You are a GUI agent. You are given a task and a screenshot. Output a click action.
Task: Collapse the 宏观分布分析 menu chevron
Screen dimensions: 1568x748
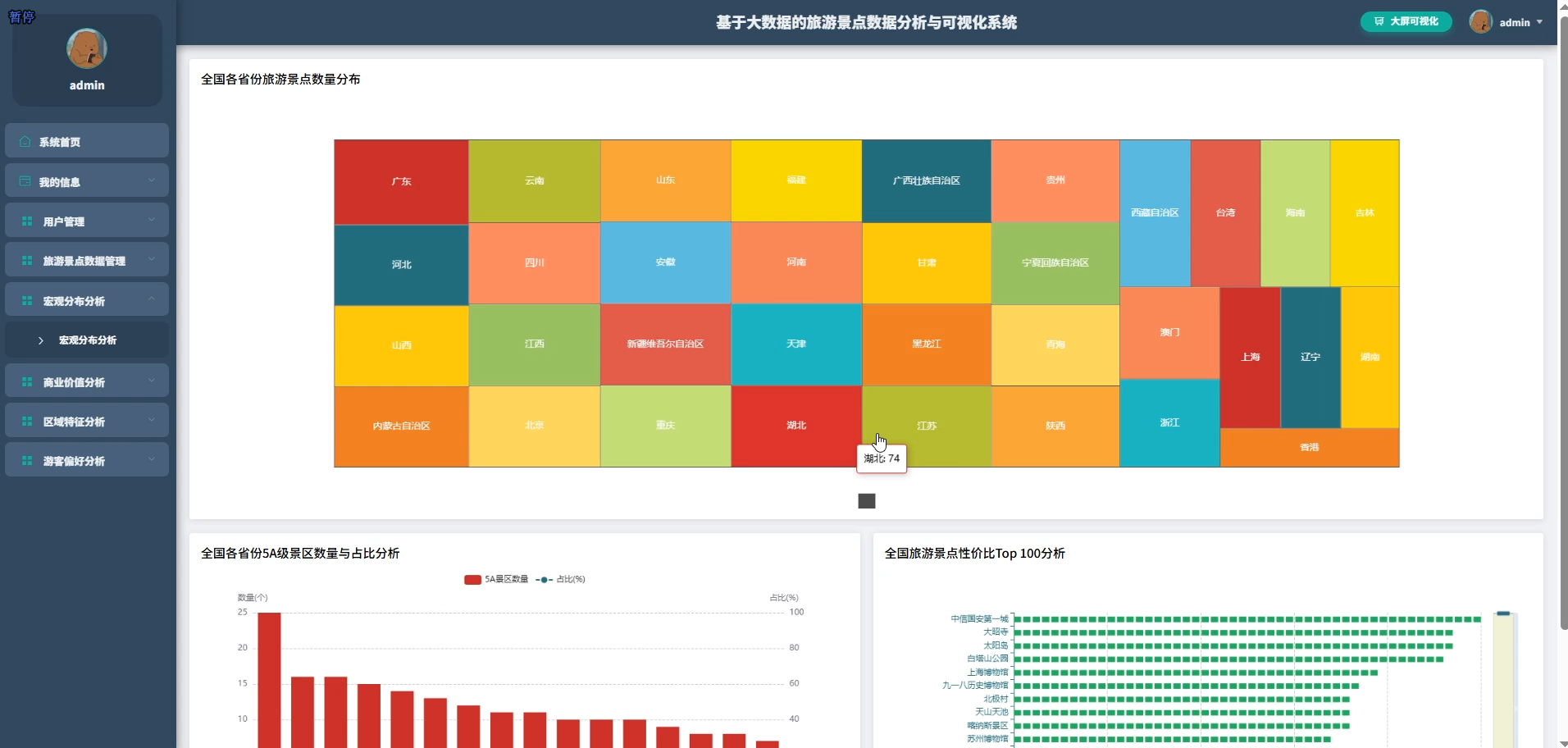152,299
